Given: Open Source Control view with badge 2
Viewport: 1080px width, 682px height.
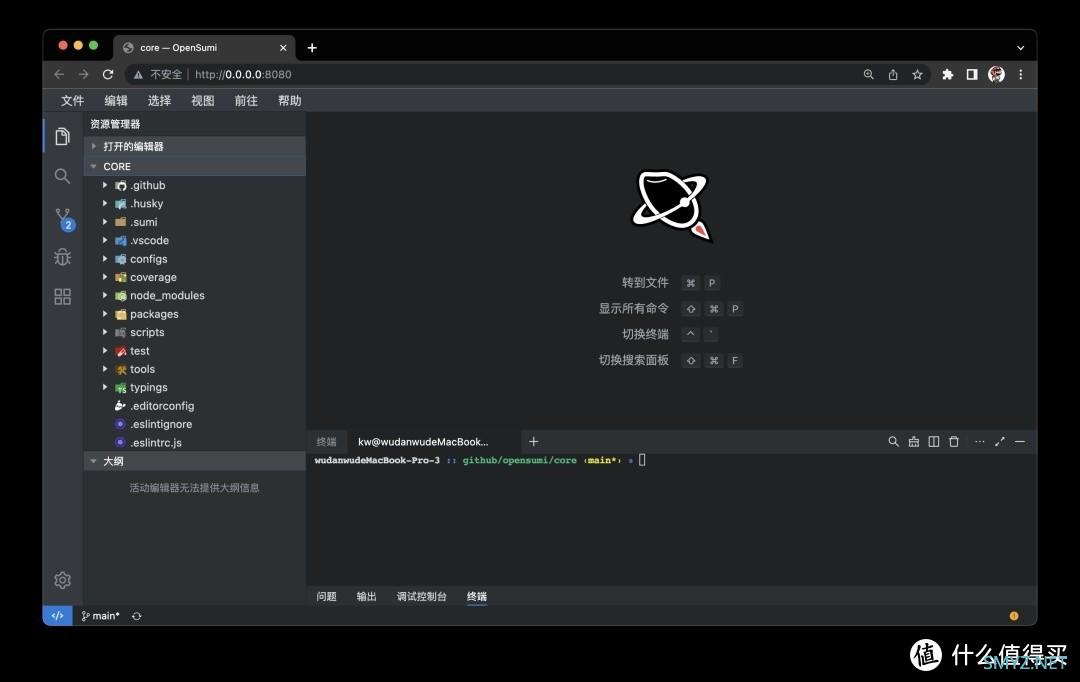Looking at the screenshot, I should point(64,219).
